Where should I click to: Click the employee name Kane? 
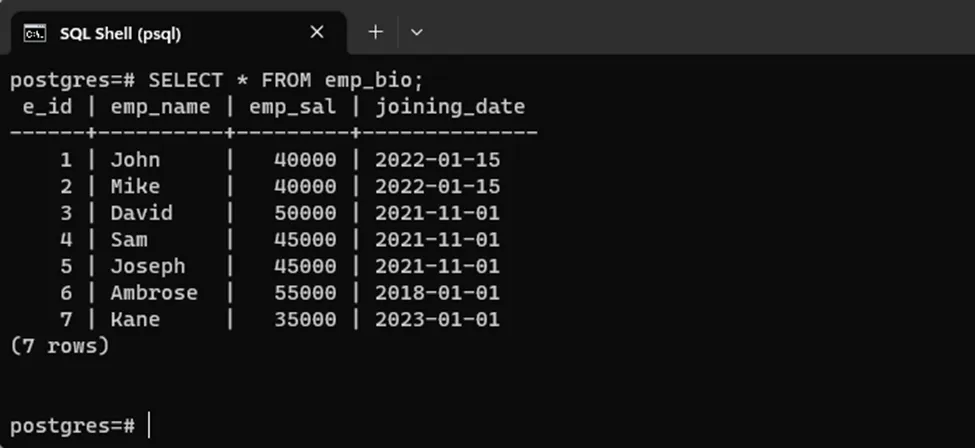(135, 320)
